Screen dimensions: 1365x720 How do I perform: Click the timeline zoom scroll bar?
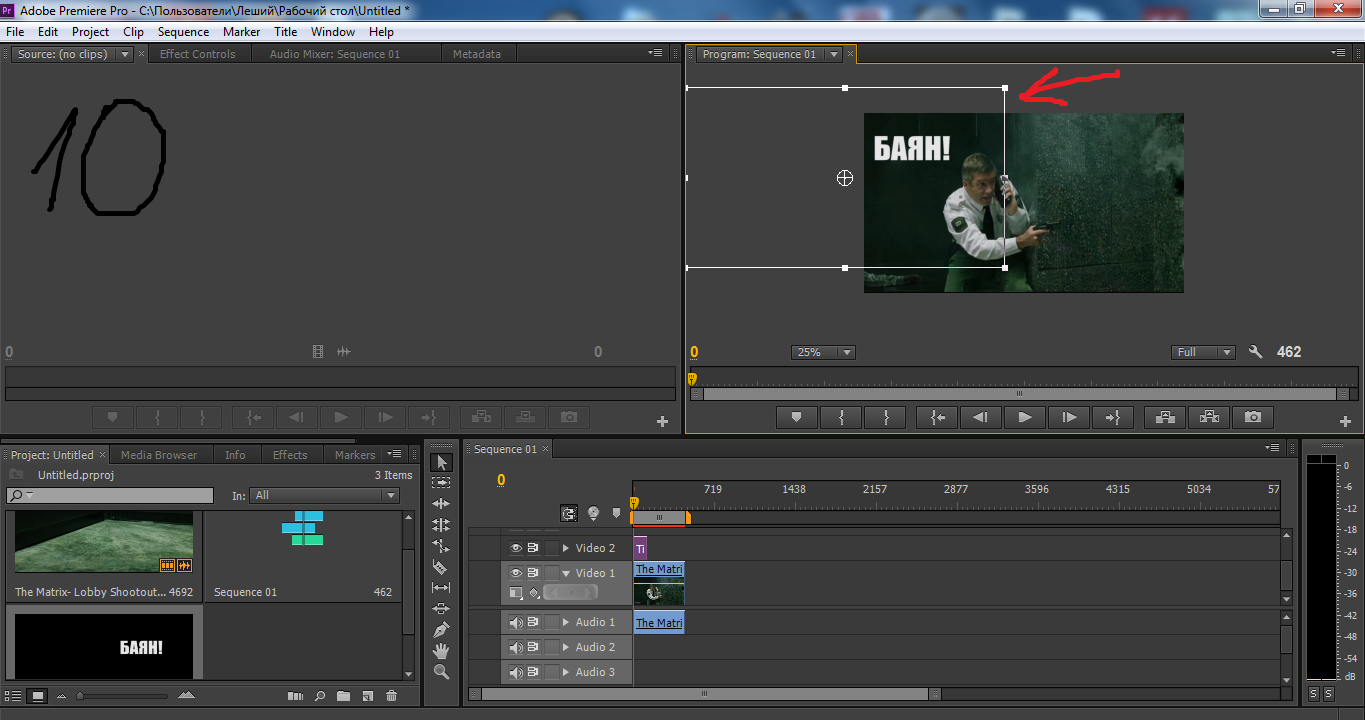(704, 693)
